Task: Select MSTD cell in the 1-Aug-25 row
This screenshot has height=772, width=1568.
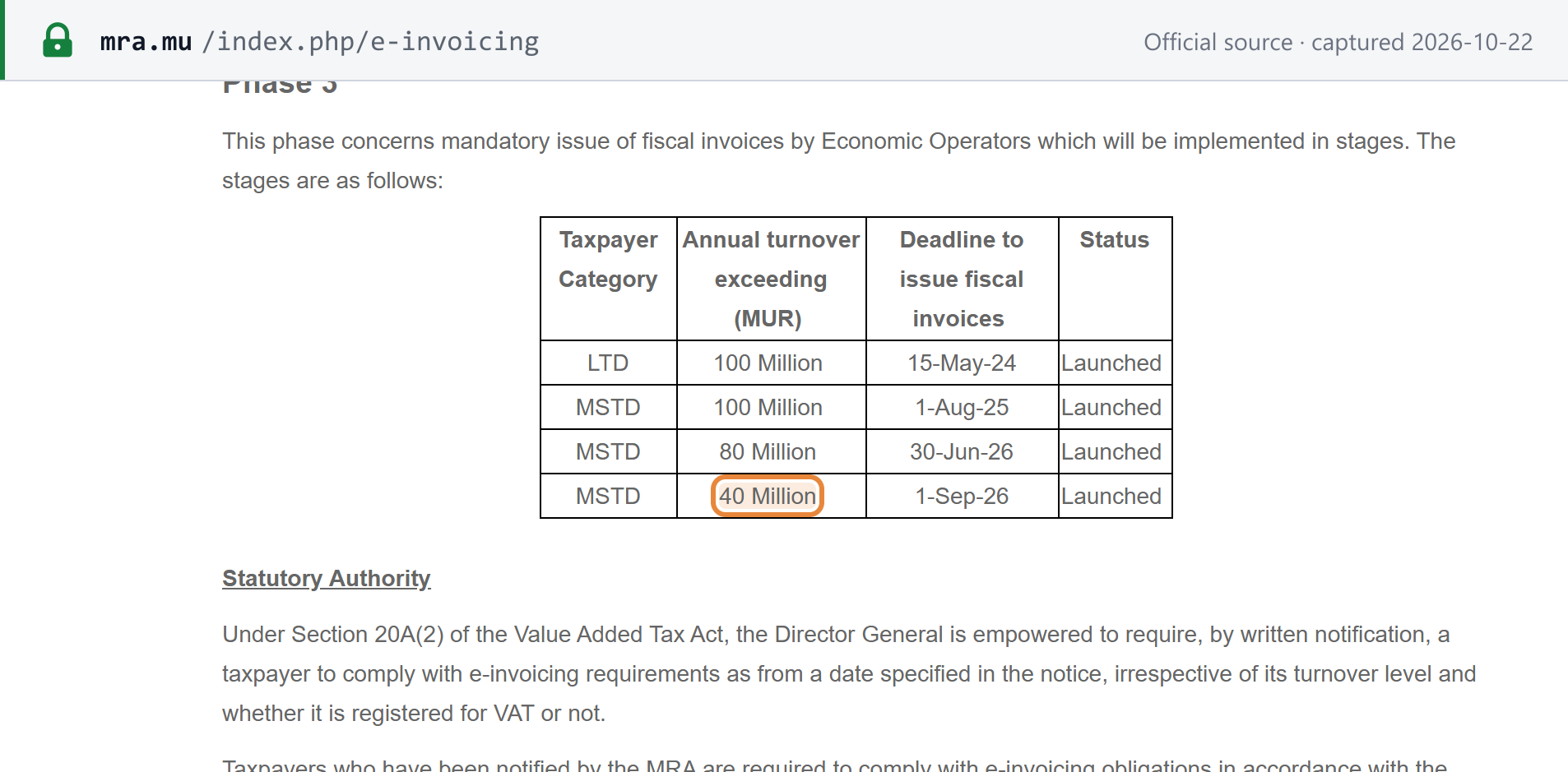Action: pyautogui.click(x=608, y=407)
